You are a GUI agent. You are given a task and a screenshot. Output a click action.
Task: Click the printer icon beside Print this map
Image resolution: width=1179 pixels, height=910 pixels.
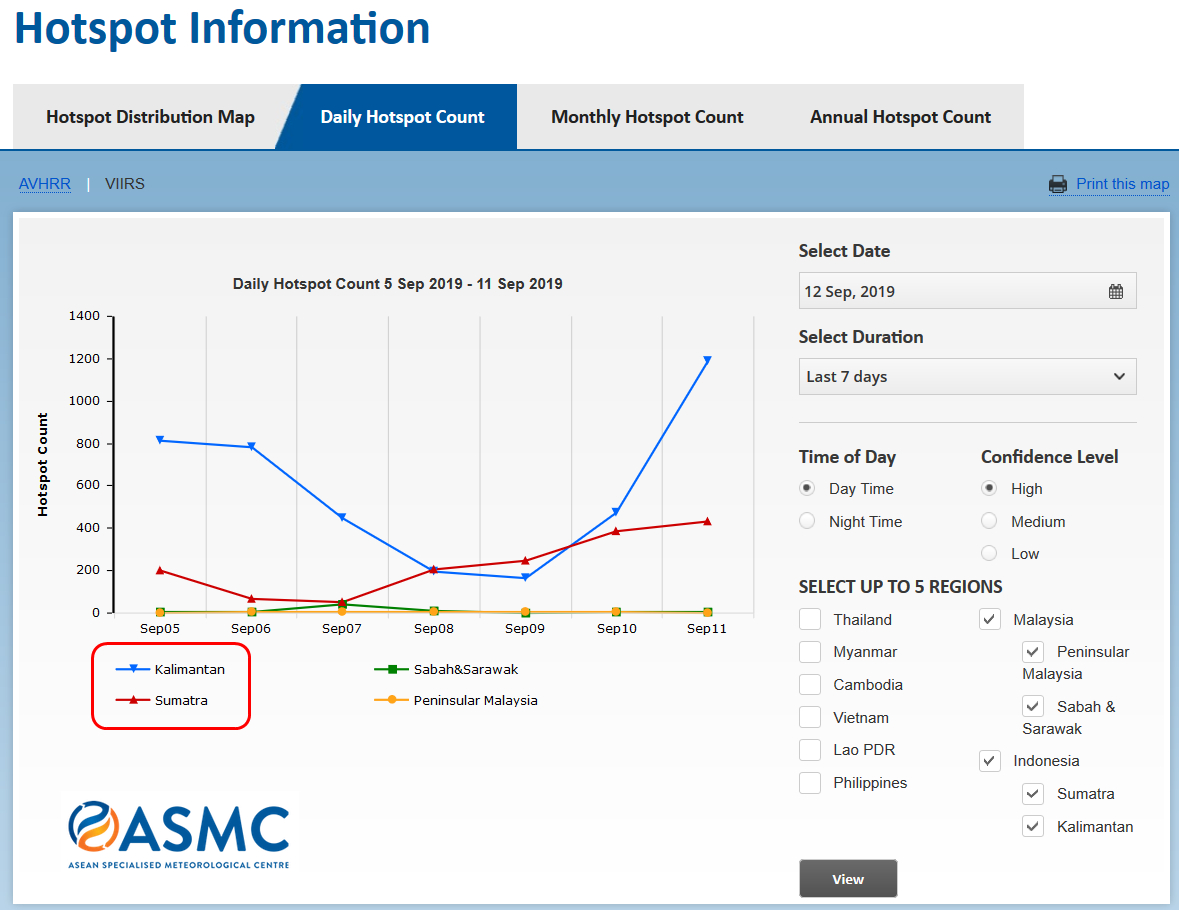pyautogui.click(x=1058, y=184)
